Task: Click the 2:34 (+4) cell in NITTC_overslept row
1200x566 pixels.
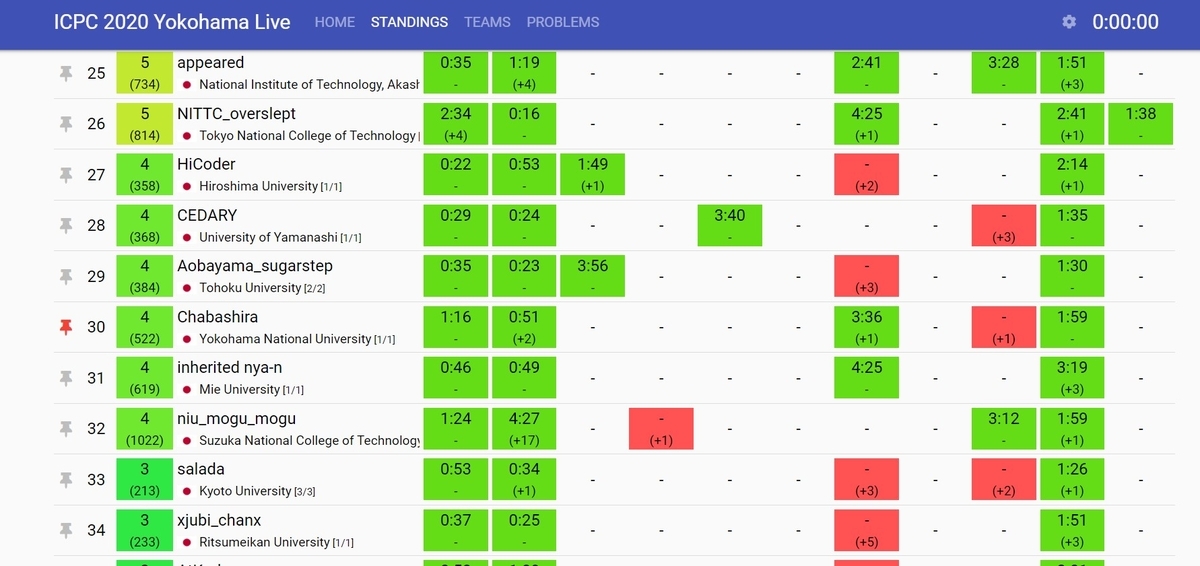Action: click(455, 124)
